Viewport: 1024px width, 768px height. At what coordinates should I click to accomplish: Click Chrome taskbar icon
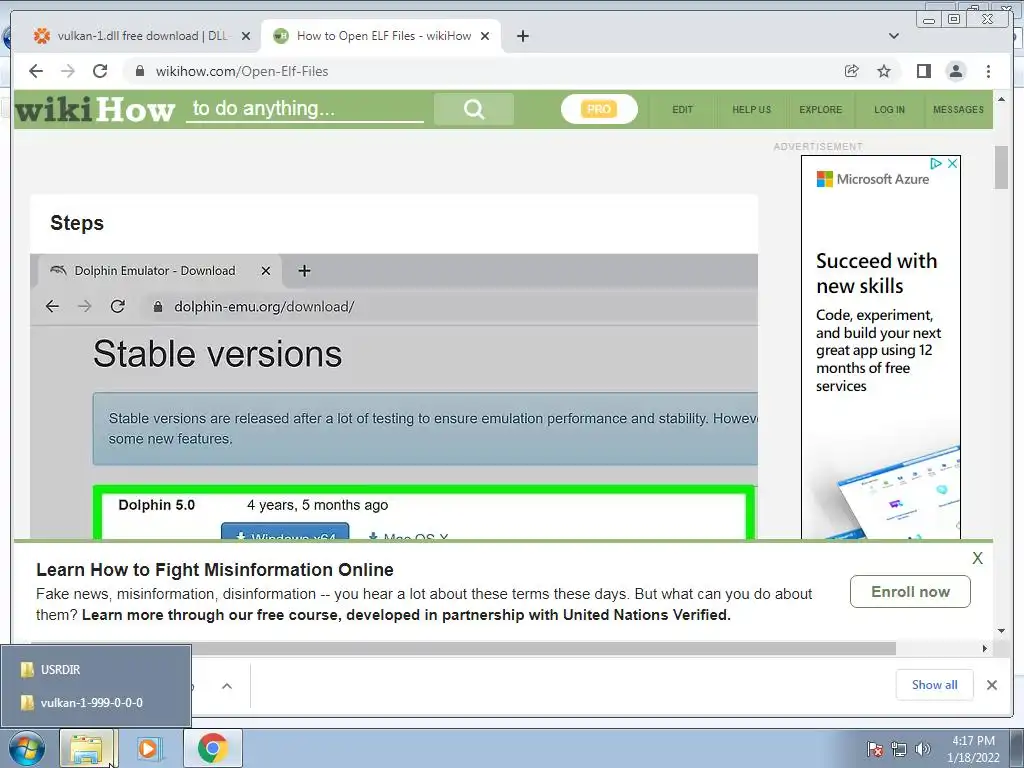[x=212, y=748]
